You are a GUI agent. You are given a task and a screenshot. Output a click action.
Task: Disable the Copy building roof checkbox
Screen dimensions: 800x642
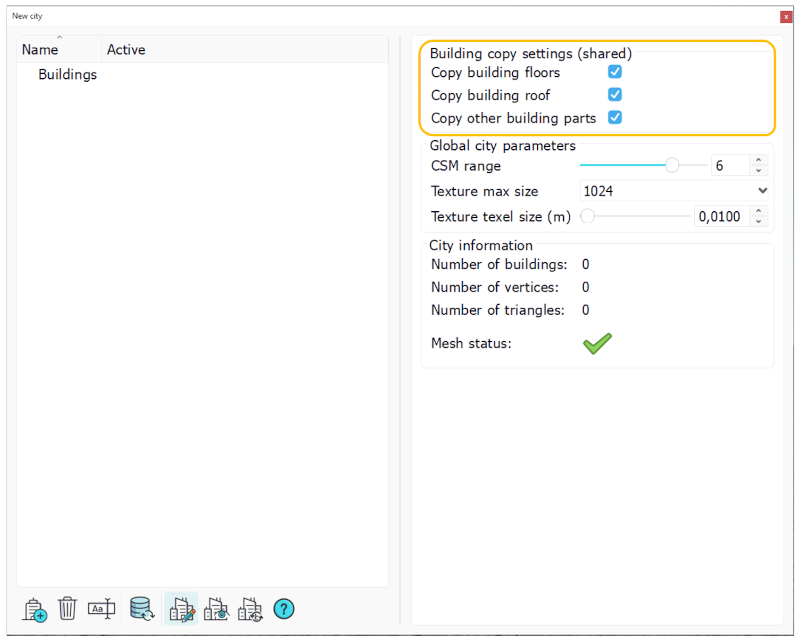615,95
